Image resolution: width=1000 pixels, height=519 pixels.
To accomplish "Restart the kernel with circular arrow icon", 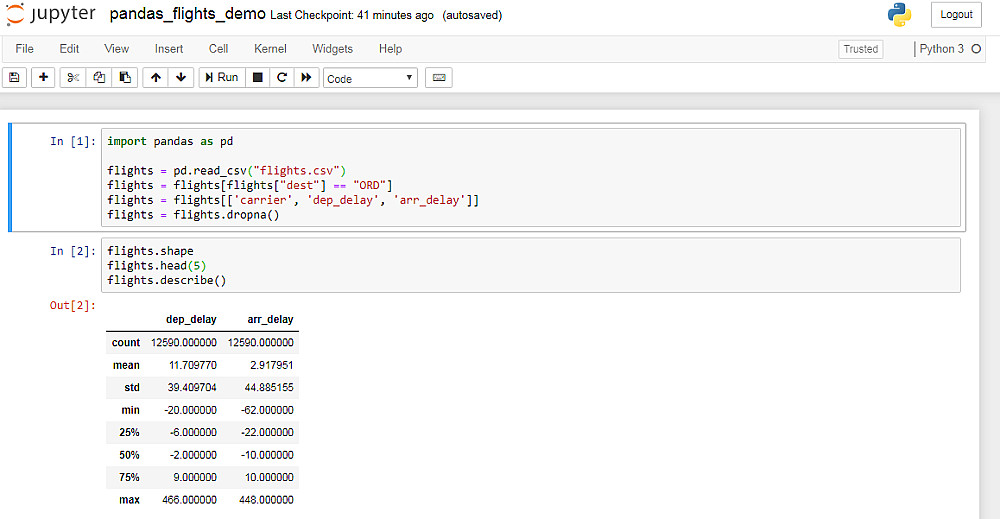I will [282, 78].
